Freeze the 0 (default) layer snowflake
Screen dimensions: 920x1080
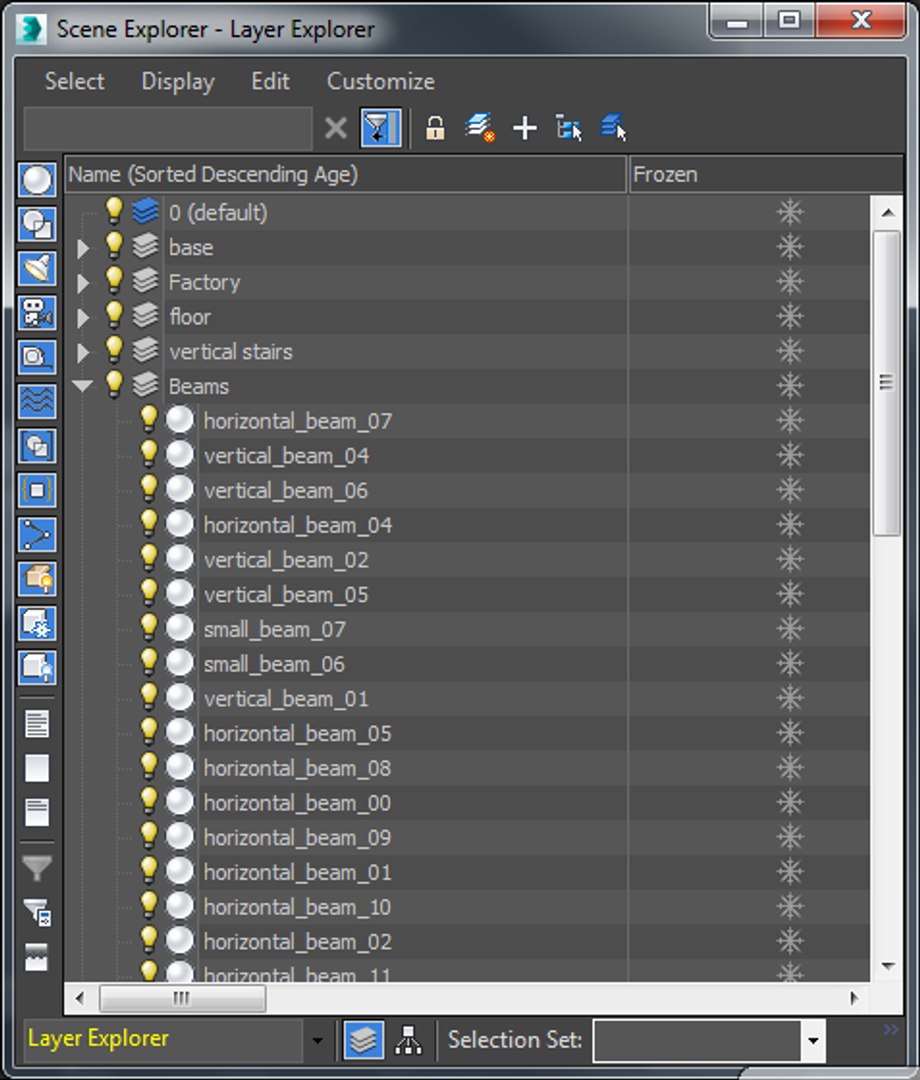pyautogui.click(x=790, y=212)
